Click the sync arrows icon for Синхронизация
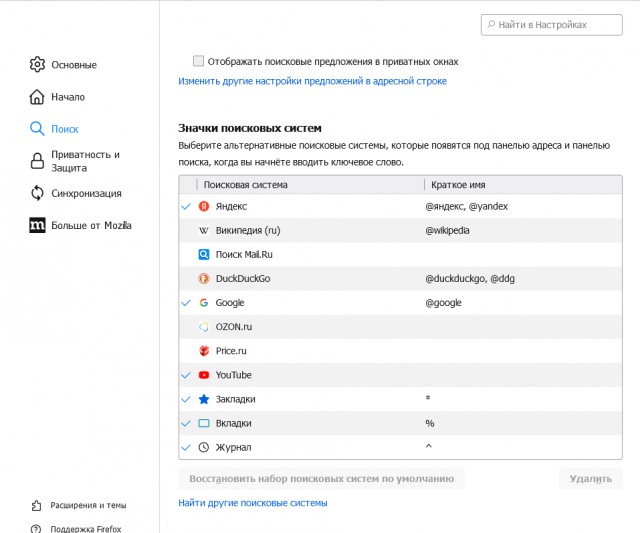The height and width of the screenshot is (533, 640). tap(37, 193)
